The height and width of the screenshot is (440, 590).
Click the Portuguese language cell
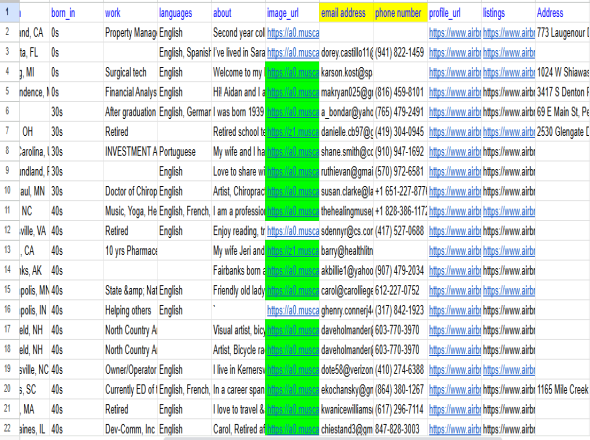point(184,152)
